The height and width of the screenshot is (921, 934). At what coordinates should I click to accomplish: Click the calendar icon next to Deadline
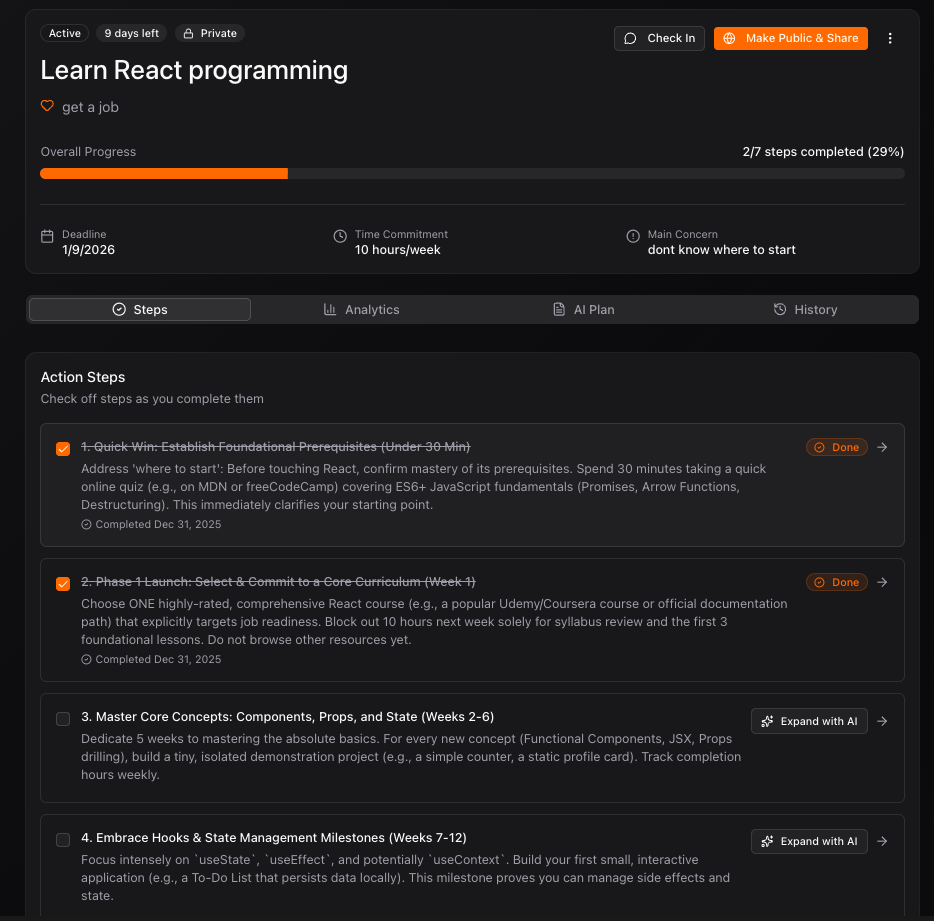click(x=47, y=236)
